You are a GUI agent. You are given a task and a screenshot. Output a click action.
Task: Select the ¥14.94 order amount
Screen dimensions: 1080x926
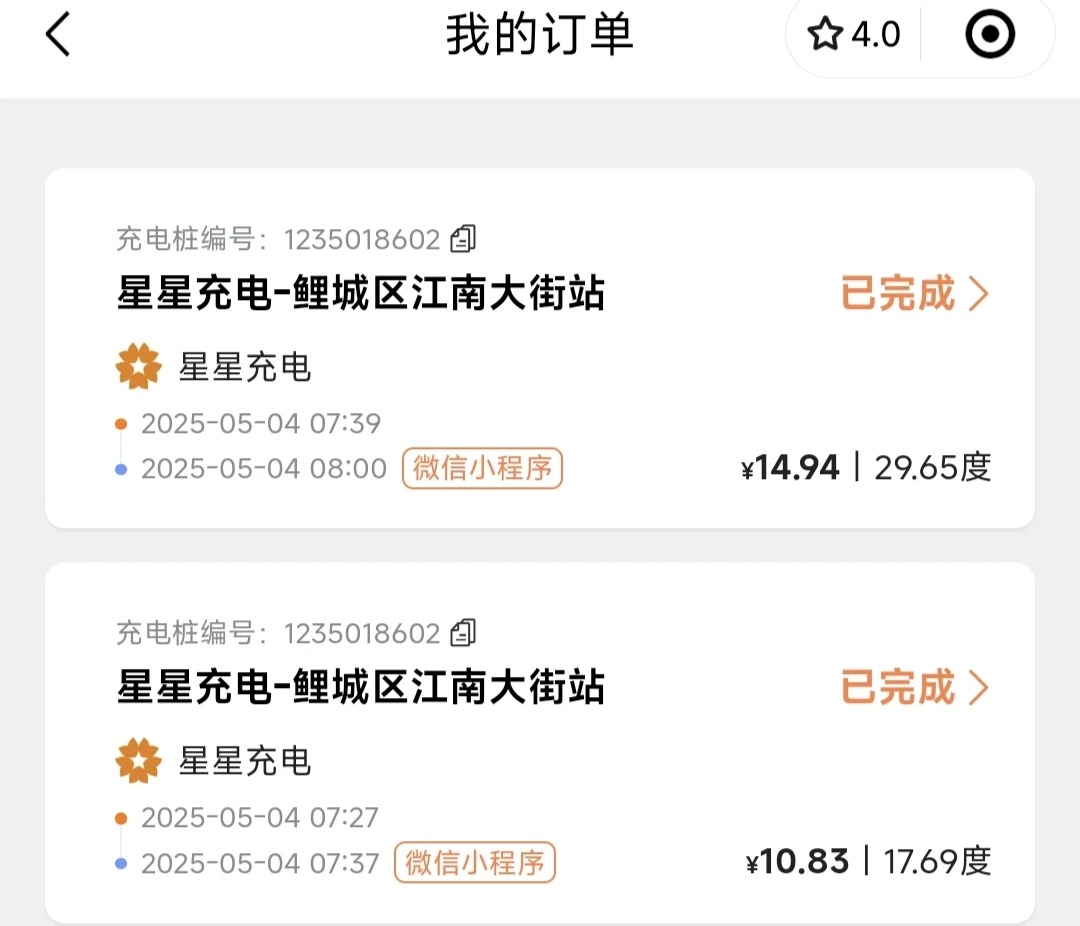point(790,468)
